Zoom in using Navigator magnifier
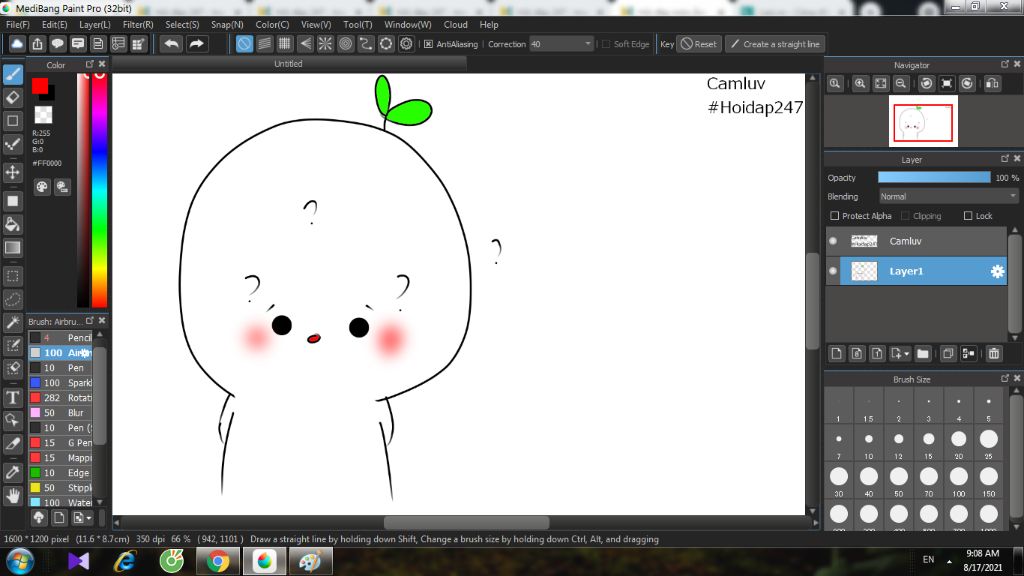Viewport: 1024px width, 576px height. point(860,84)
